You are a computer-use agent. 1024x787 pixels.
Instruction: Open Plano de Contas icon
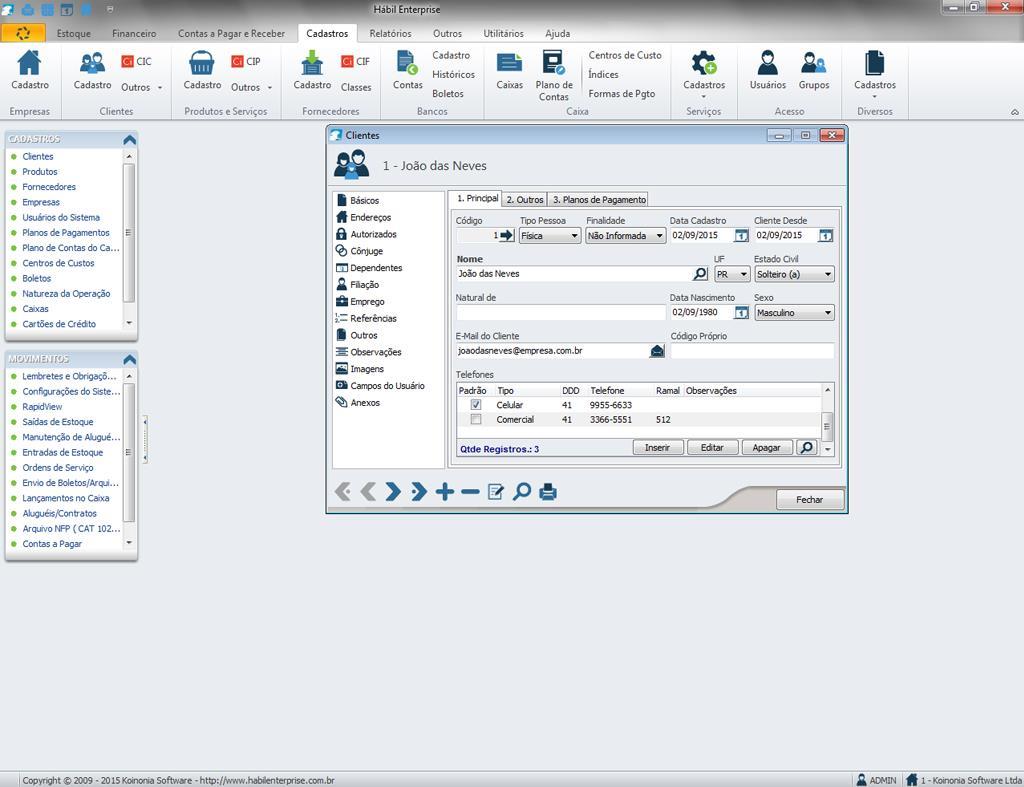pos(554,63)
